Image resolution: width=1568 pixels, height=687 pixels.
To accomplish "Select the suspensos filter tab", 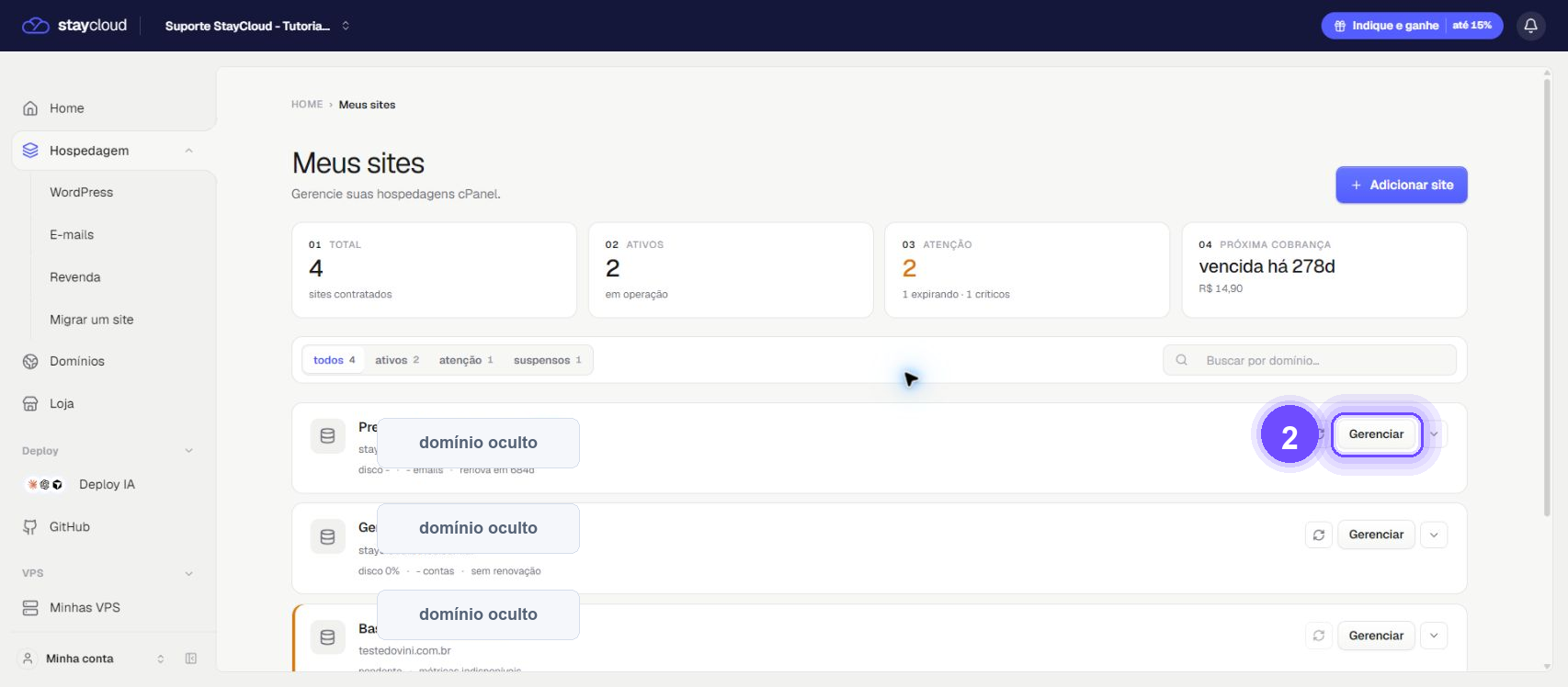I will (x=548, y=360).
